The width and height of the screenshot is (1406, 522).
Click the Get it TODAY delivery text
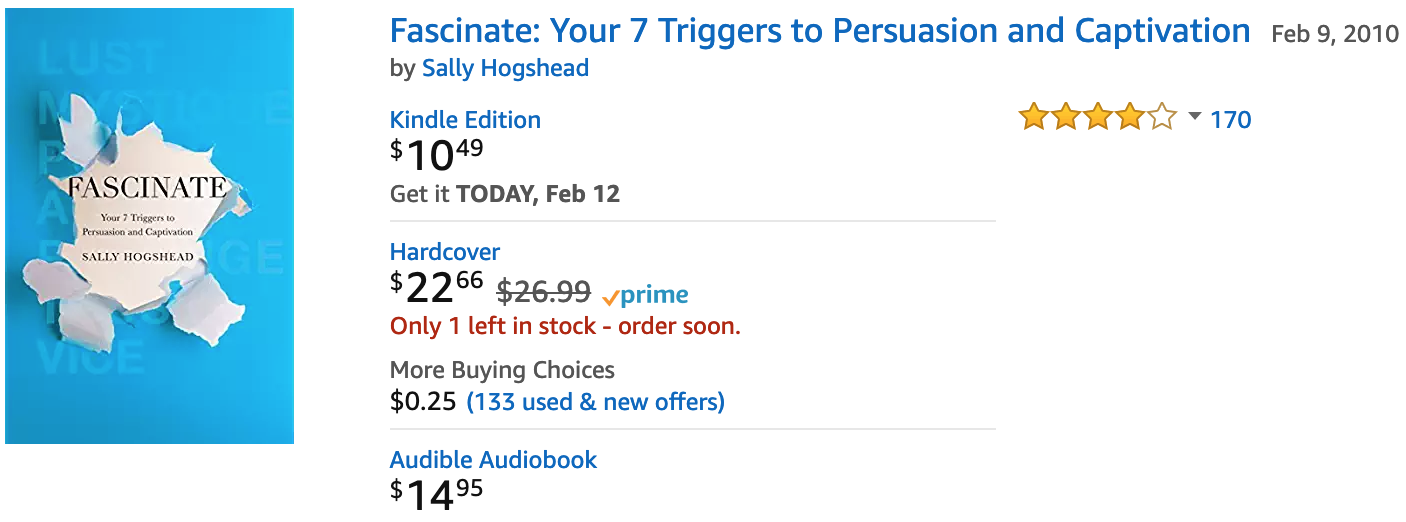505,194
